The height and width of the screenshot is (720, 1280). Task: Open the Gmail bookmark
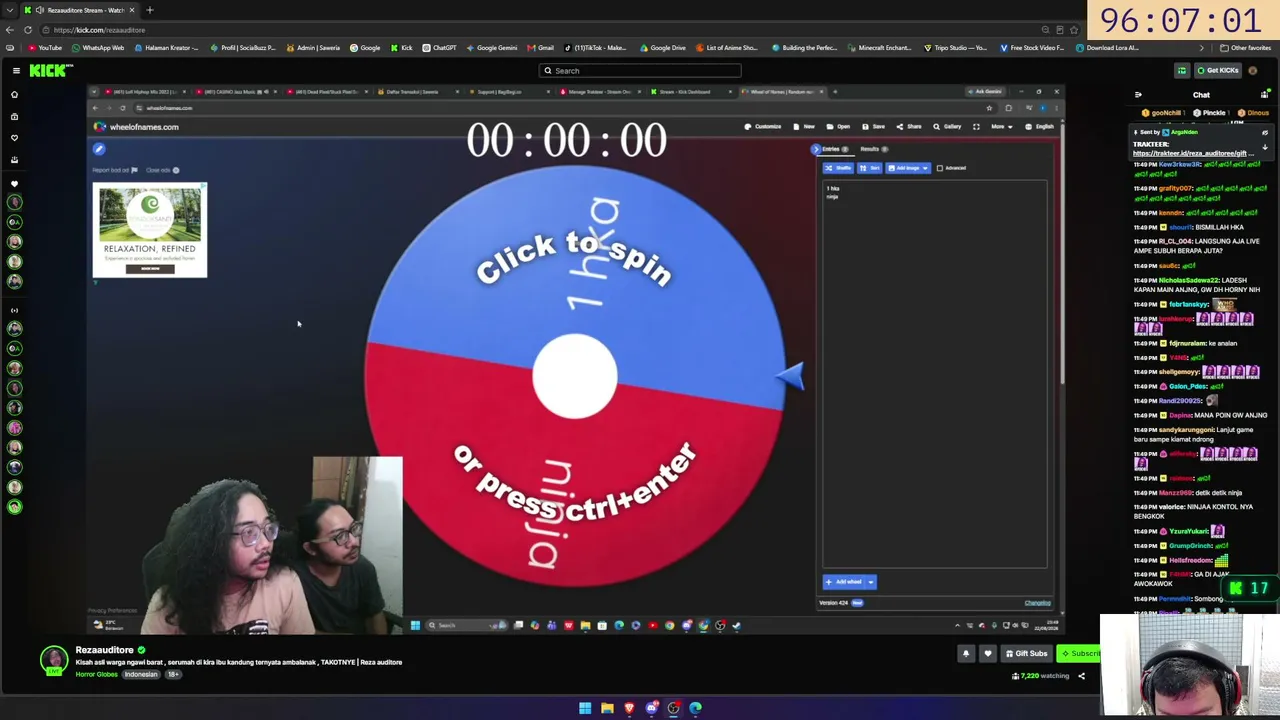pos(540,48)
